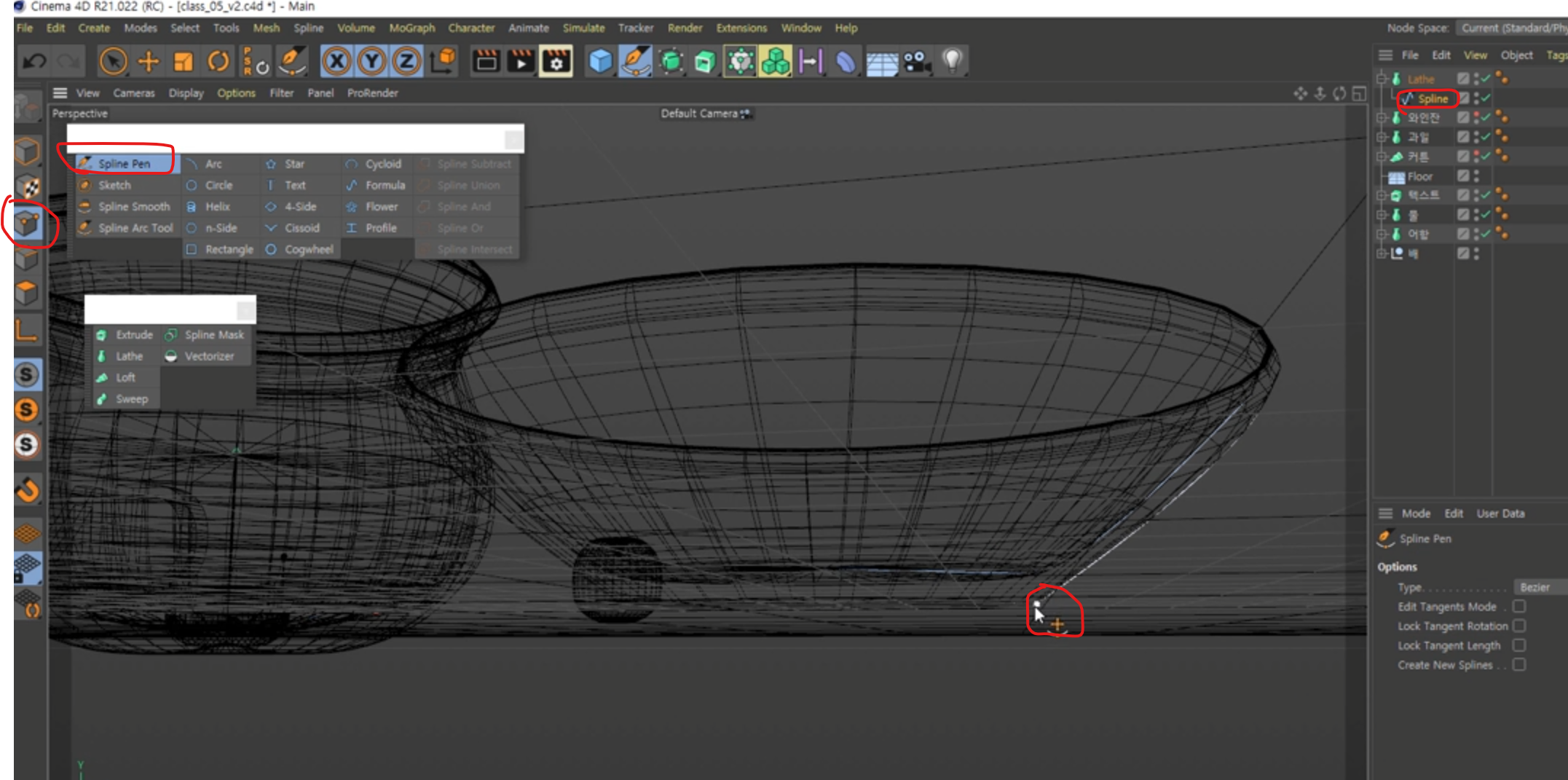Image resolution: width=1568 pixels, height=780 pixels.
Task: Click the Spline Pen toolbar icon
Action: coord(635,62)
